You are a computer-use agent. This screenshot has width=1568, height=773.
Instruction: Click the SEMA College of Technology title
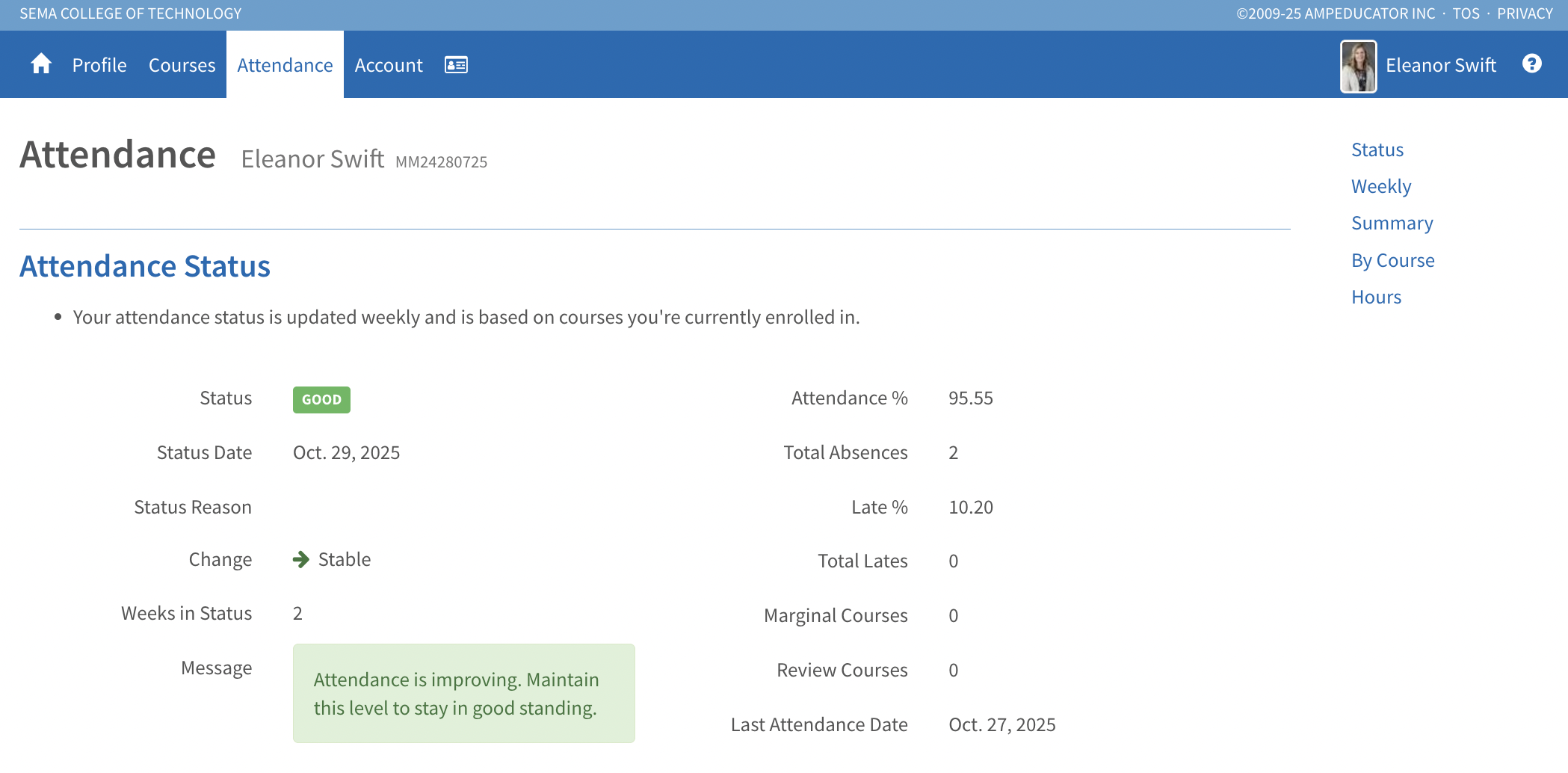click(x=131, y=13)
